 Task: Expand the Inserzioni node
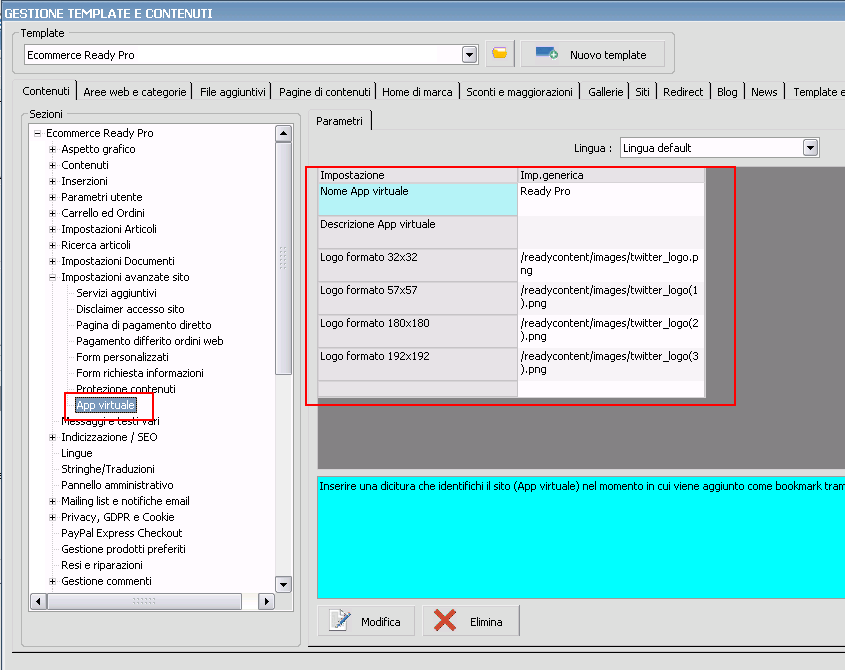click(x=52, y=181)
